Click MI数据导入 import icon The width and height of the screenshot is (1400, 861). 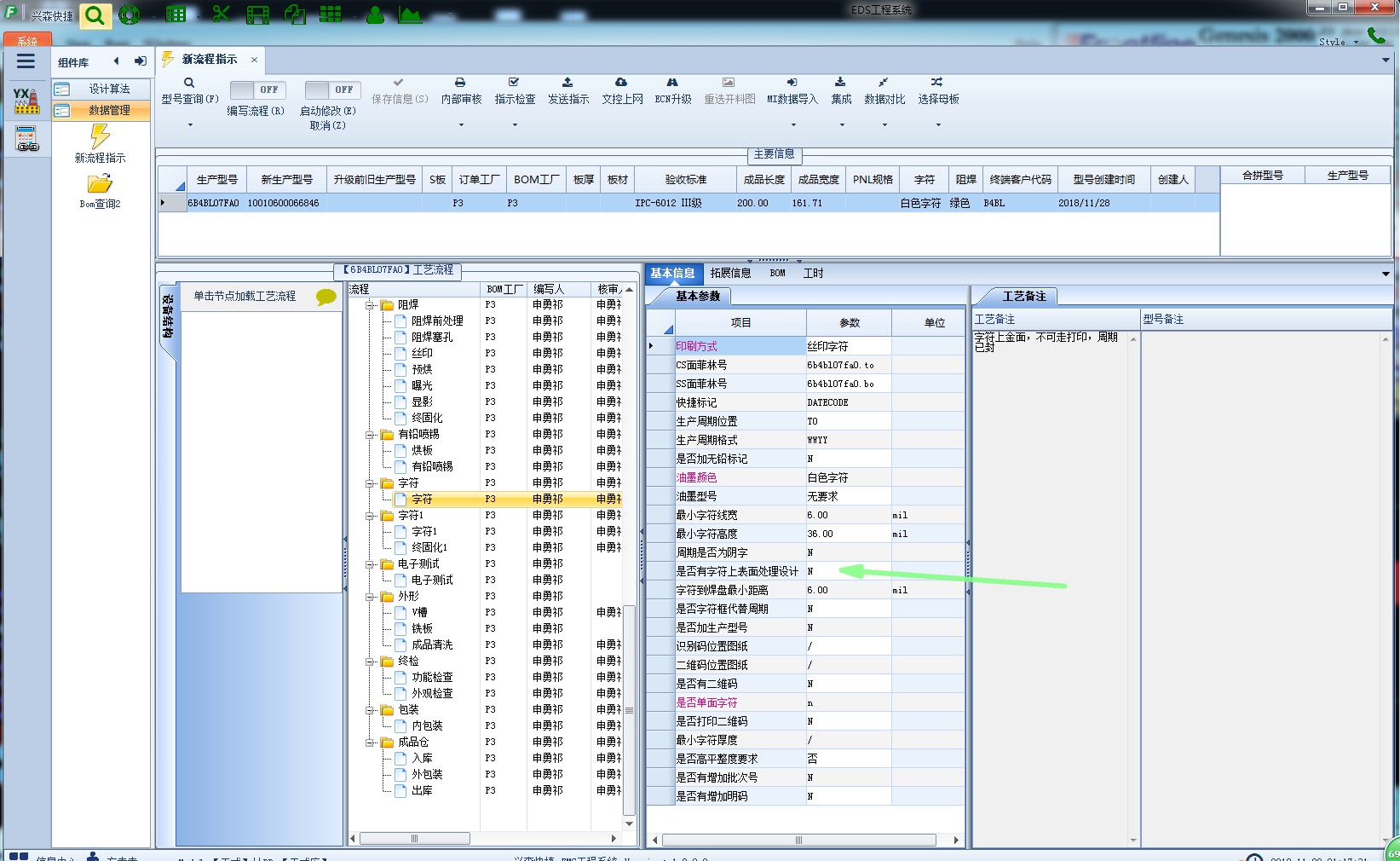[792, 83]
